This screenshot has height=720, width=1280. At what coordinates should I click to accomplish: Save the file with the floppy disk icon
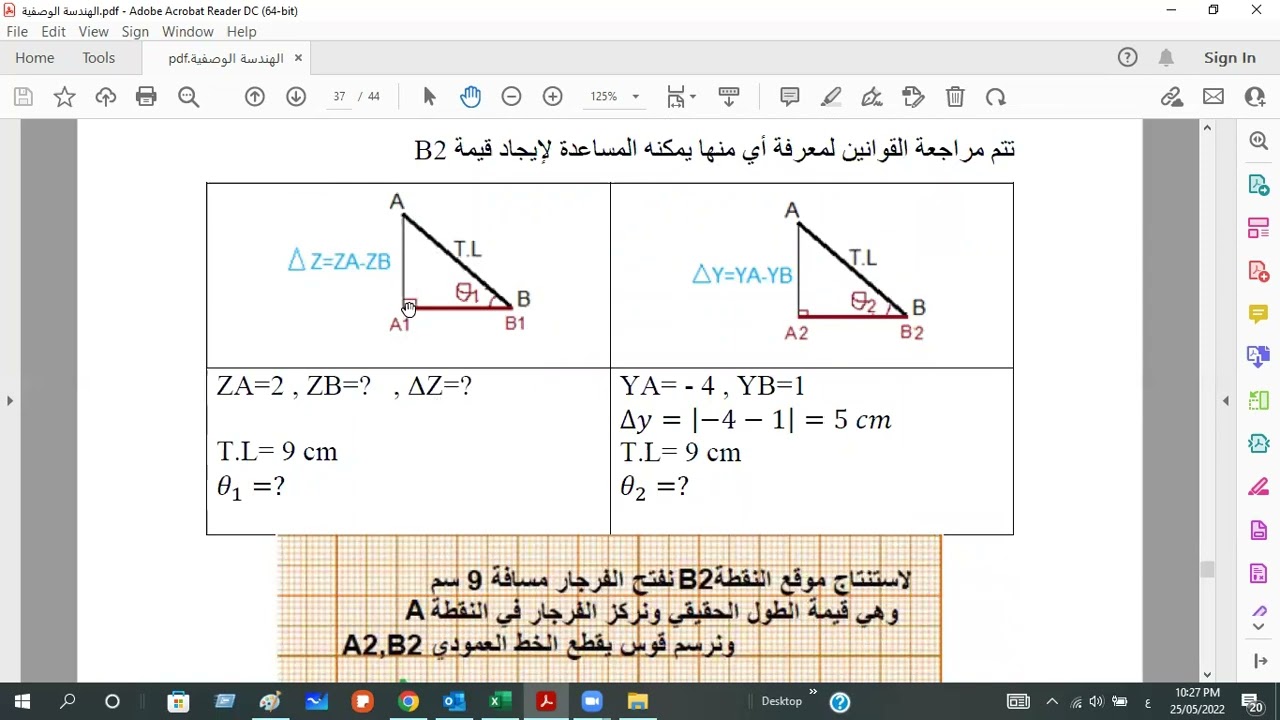coord(24,97)
